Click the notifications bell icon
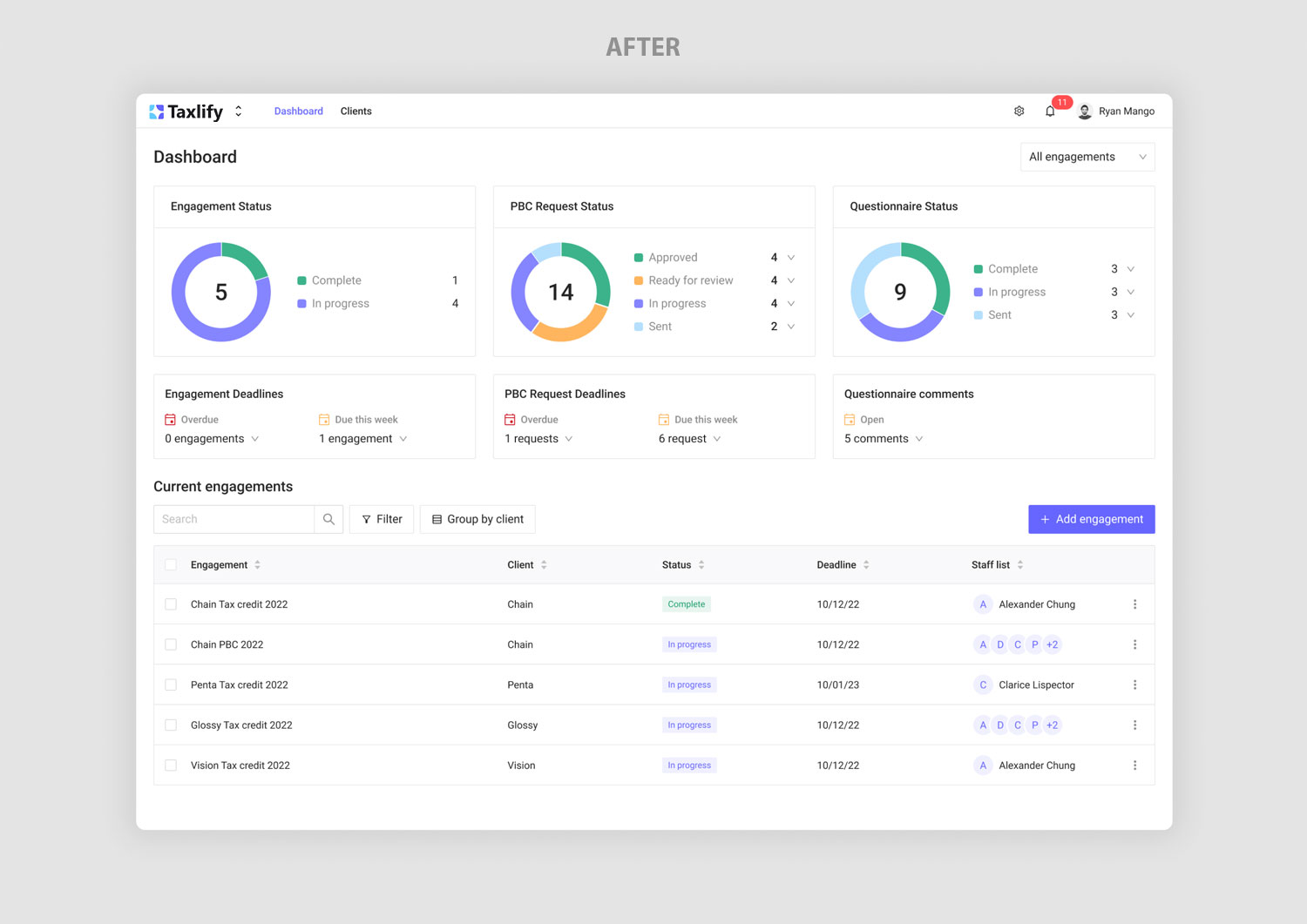This screenshot has height=924, width=1307. pyautogui.click(x=1050, y=111)
